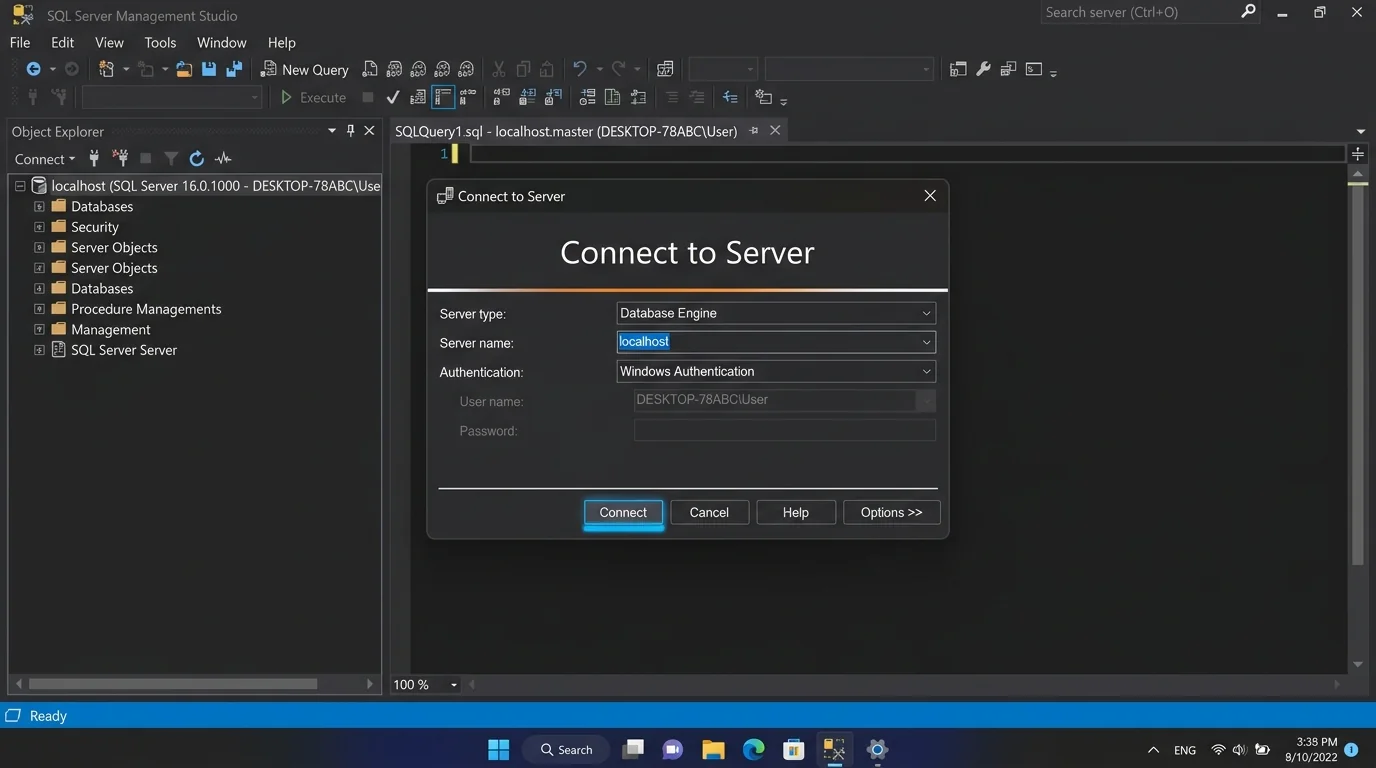Click the Cancel button
Viewport: 1376px width, 768px height.
click(x=709, y=512)
